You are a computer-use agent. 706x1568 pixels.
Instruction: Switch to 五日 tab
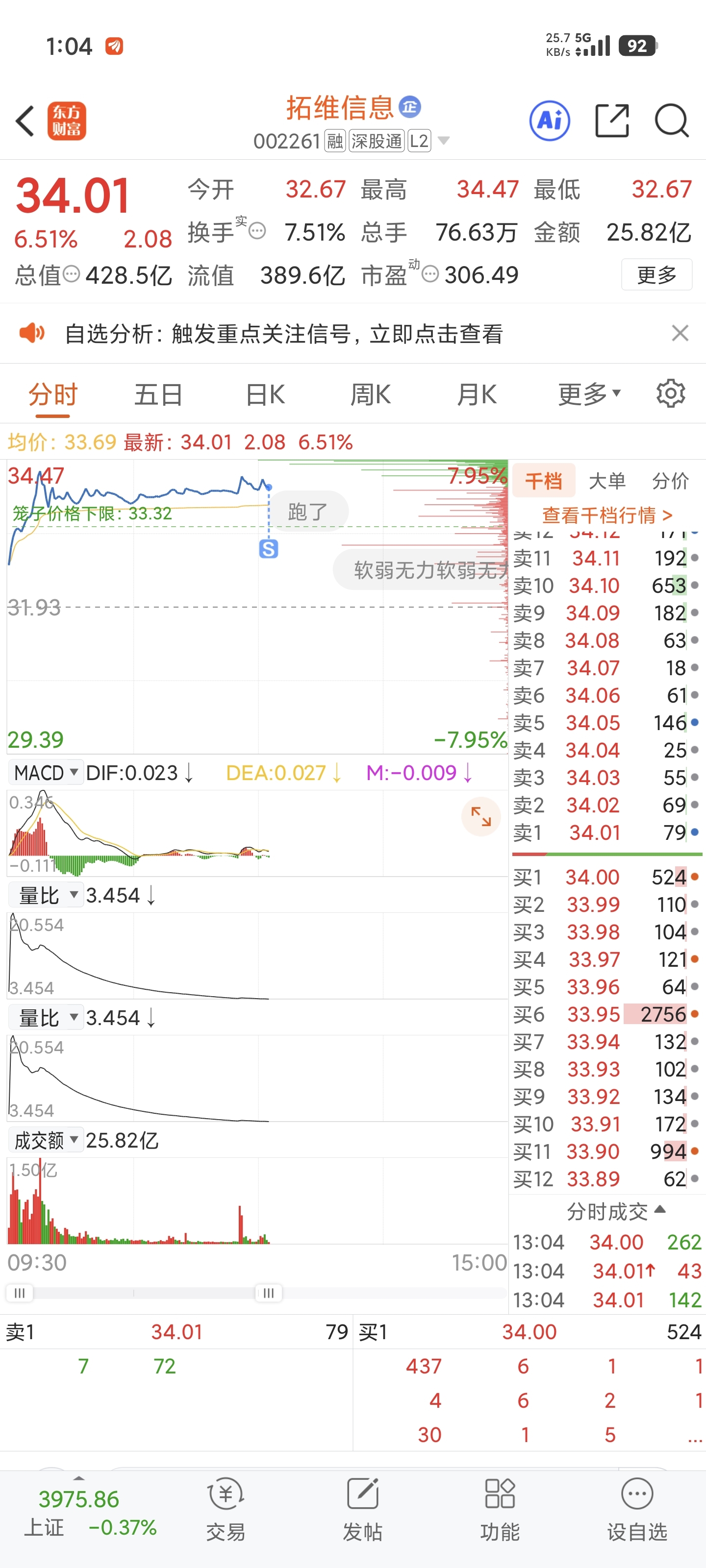pos(158,394)
